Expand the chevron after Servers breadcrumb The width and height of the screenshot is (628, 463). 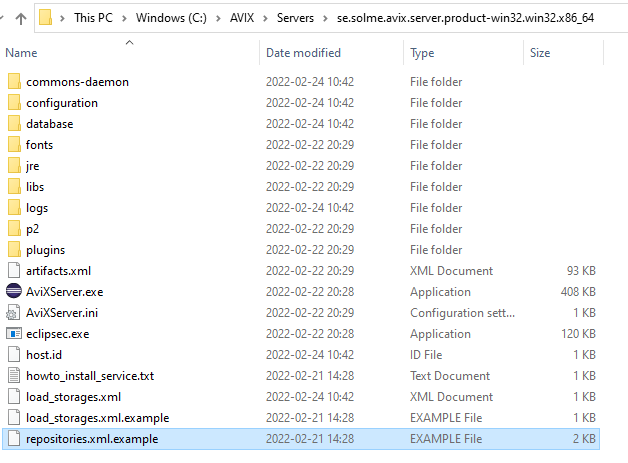click(327, 18)
